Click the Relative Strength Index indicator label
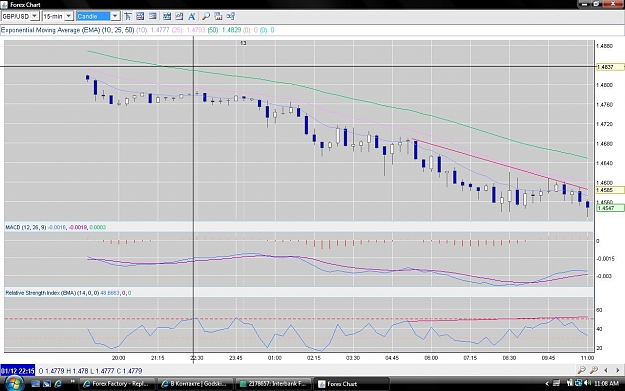Viewport: 625px width, 391px height. coord(52,293)
